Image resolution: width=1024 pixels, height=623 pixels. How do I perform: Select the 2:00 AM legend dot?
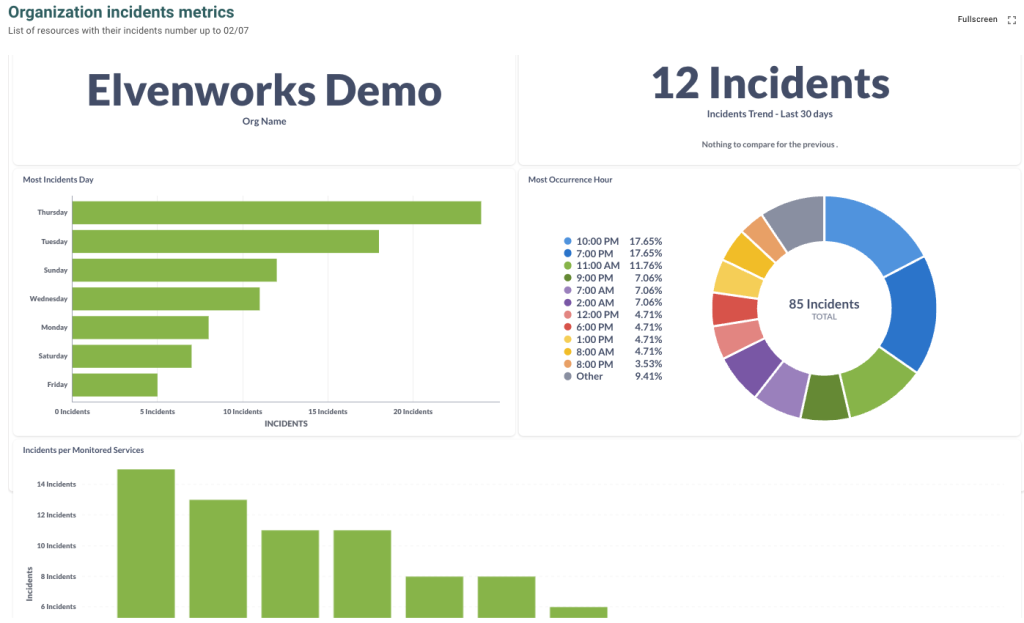(x=568, y=302)
